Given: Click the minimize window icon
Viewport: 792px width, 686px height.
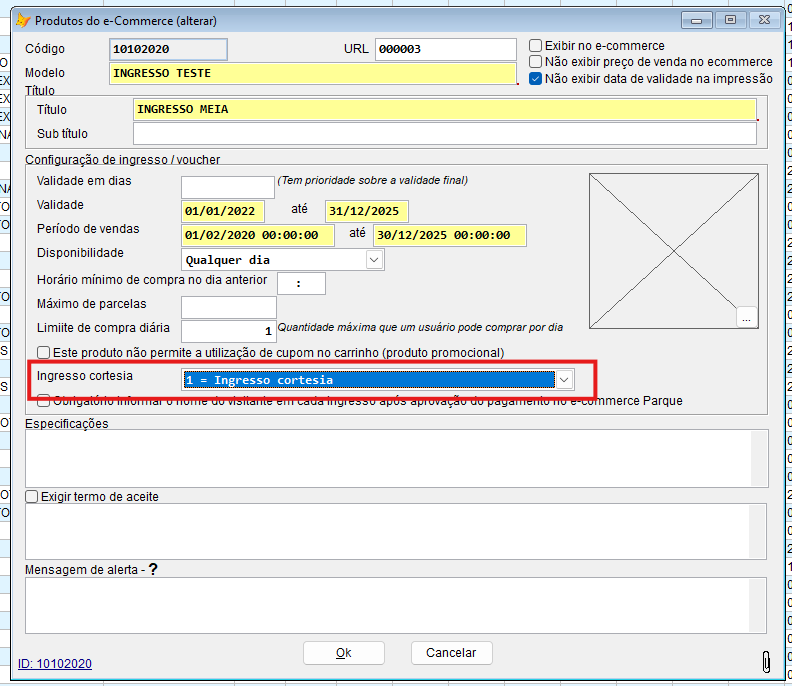Looking at the screenshot, I should pyautogui.click(x=697, y=20).
